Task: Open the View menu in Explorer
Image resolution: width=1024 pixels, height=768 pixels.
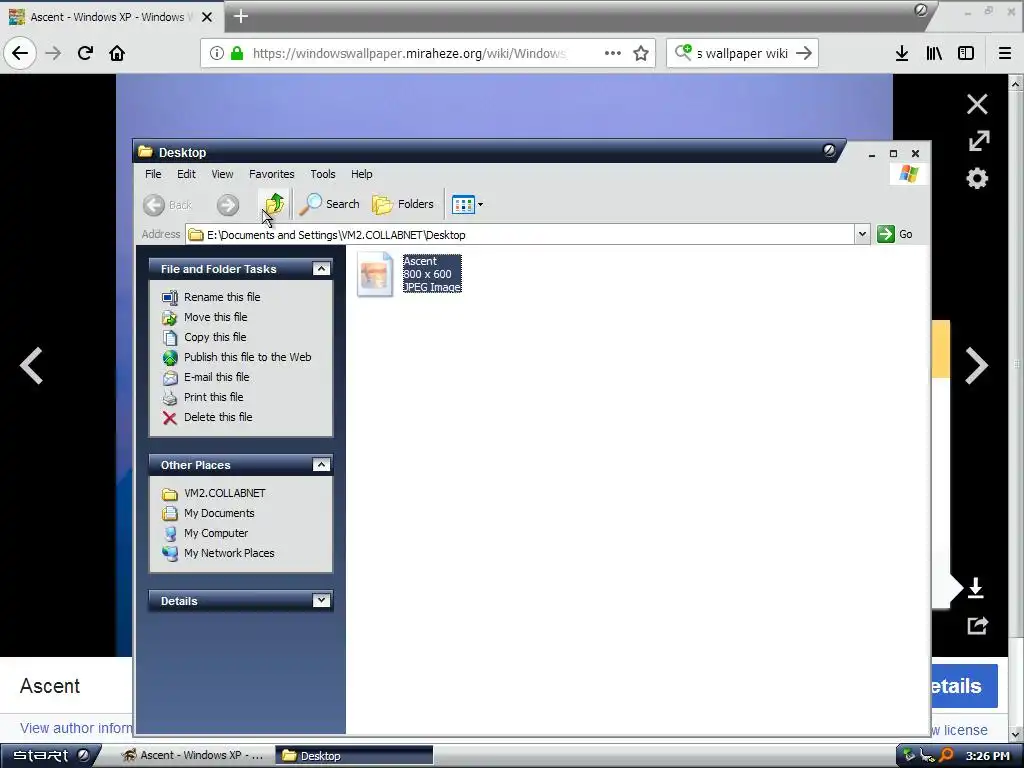Action: [x=222, y=174]
